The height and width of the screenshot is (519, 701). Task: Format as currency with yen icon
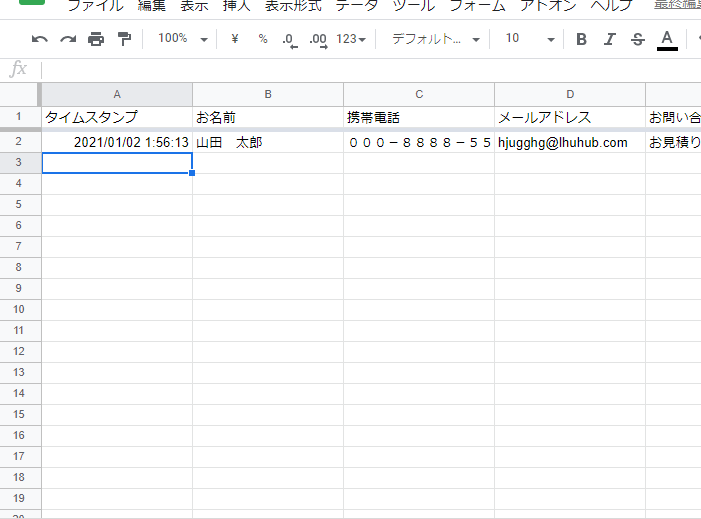(235, 39)
